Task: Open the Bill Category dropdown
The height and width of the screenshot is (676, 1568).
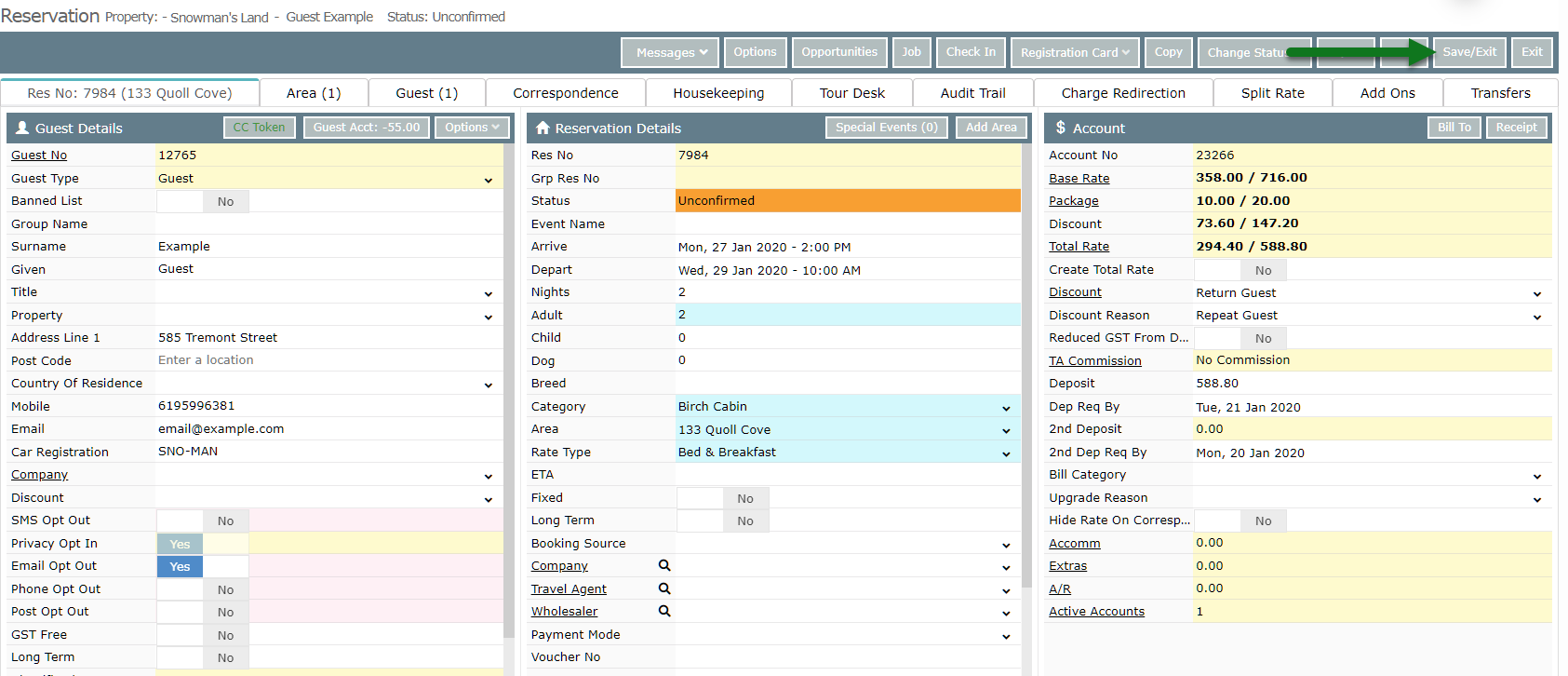Action: 1372,475
